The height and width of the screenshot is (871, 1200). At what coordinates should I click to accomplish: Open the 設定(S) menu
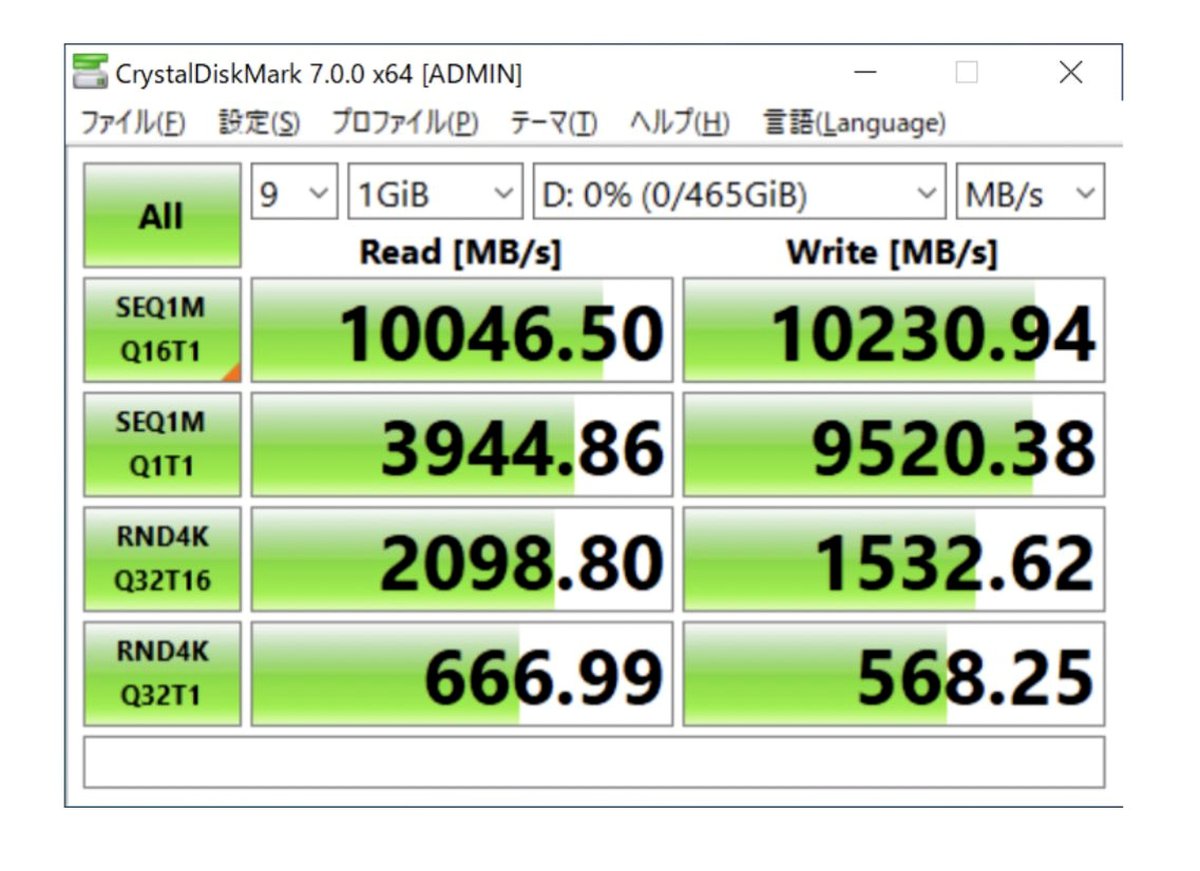pos(259,123)
